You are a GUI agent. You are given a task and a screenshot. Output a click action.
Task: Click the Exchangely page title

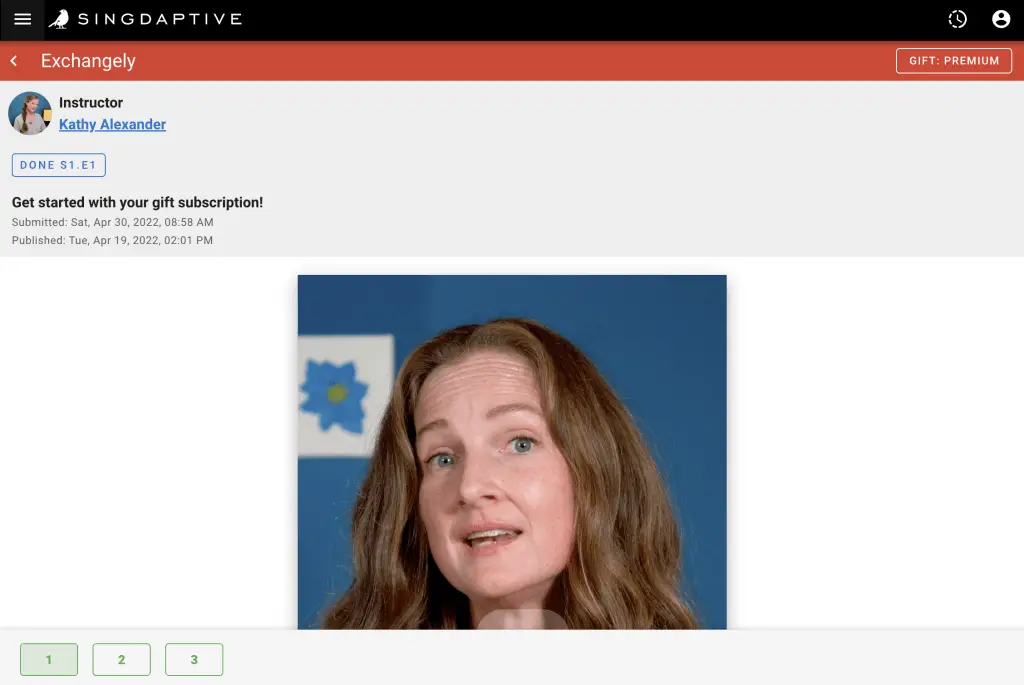pyautogui.click(x=88, y=61)
